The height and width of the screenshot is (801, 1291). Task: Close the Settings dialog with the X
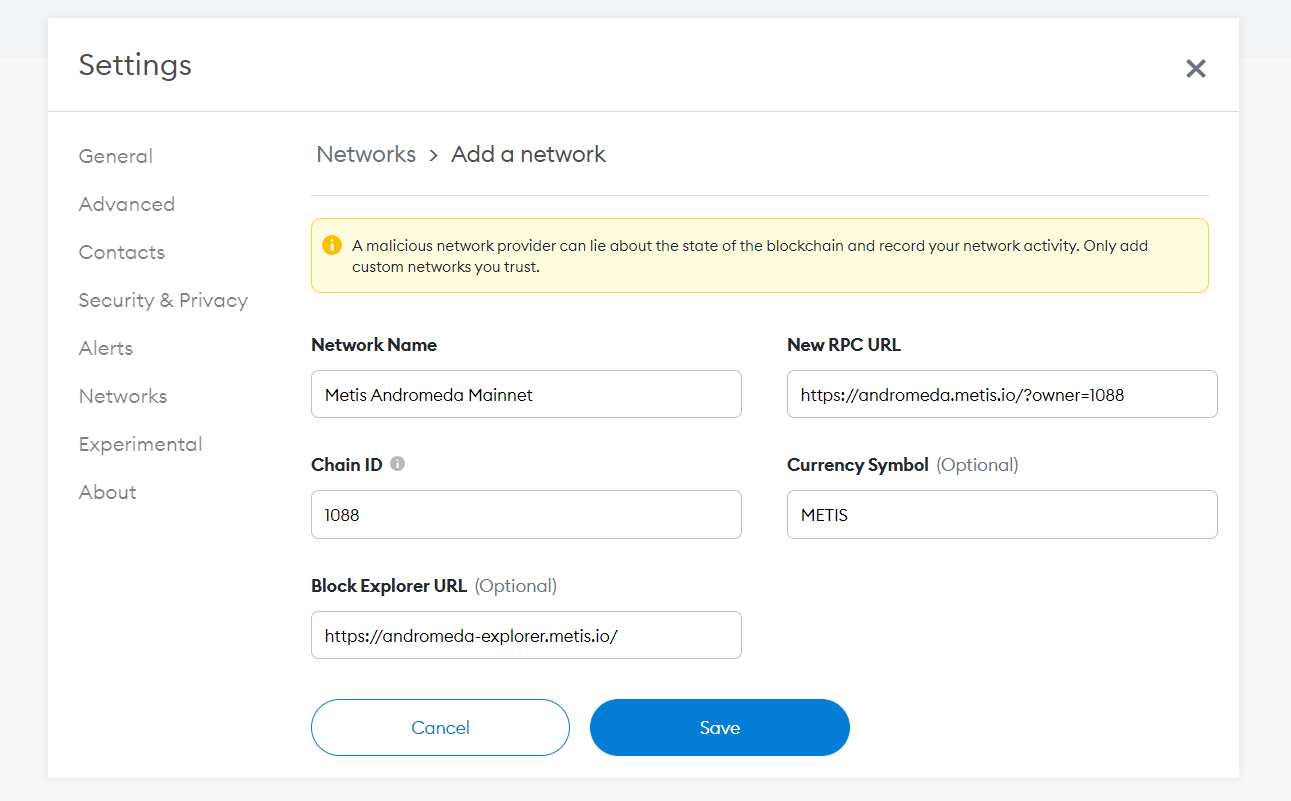(1195, 69)
